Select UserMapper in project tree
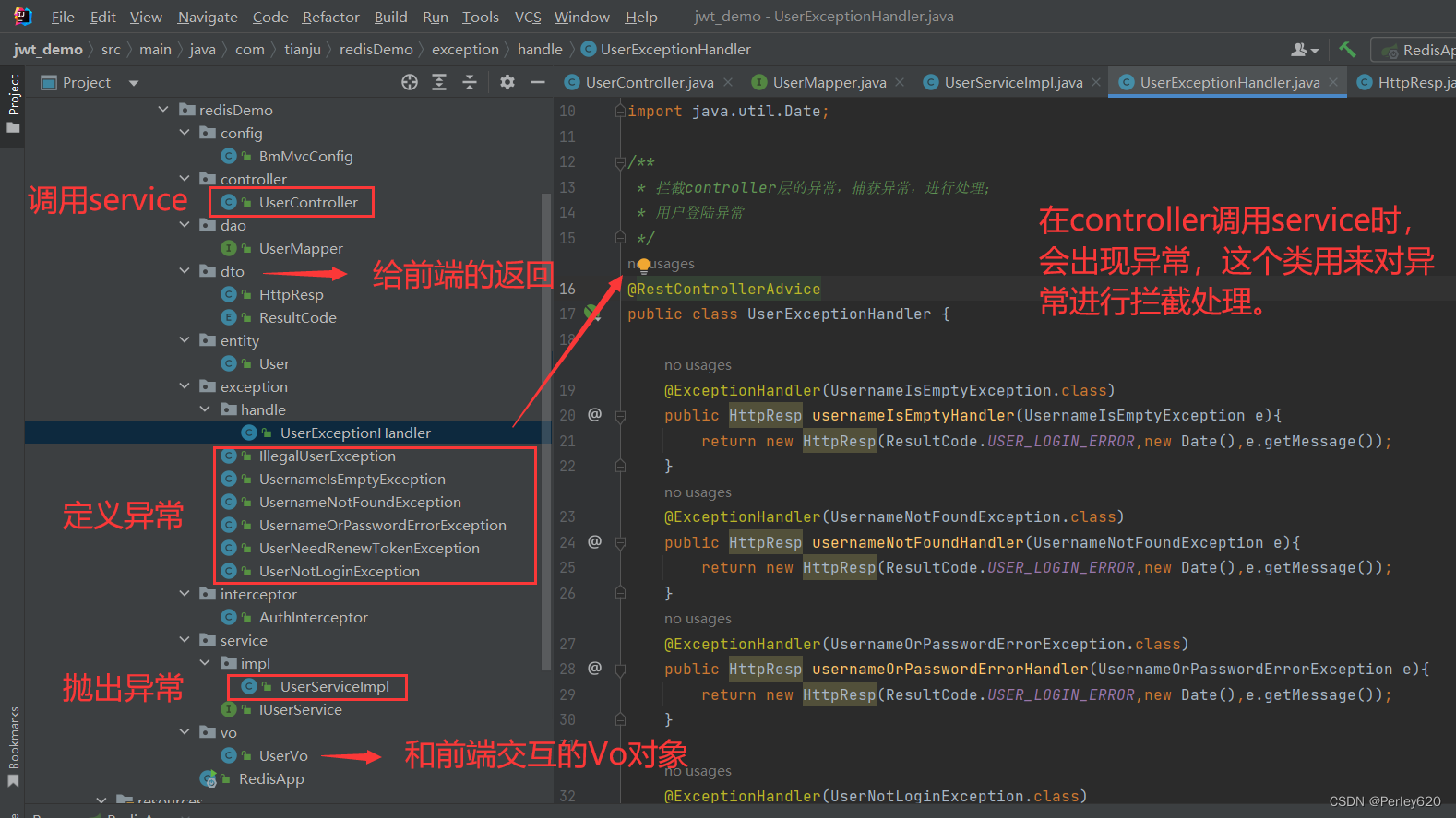The image size is (1456, 818). point(301,248)
